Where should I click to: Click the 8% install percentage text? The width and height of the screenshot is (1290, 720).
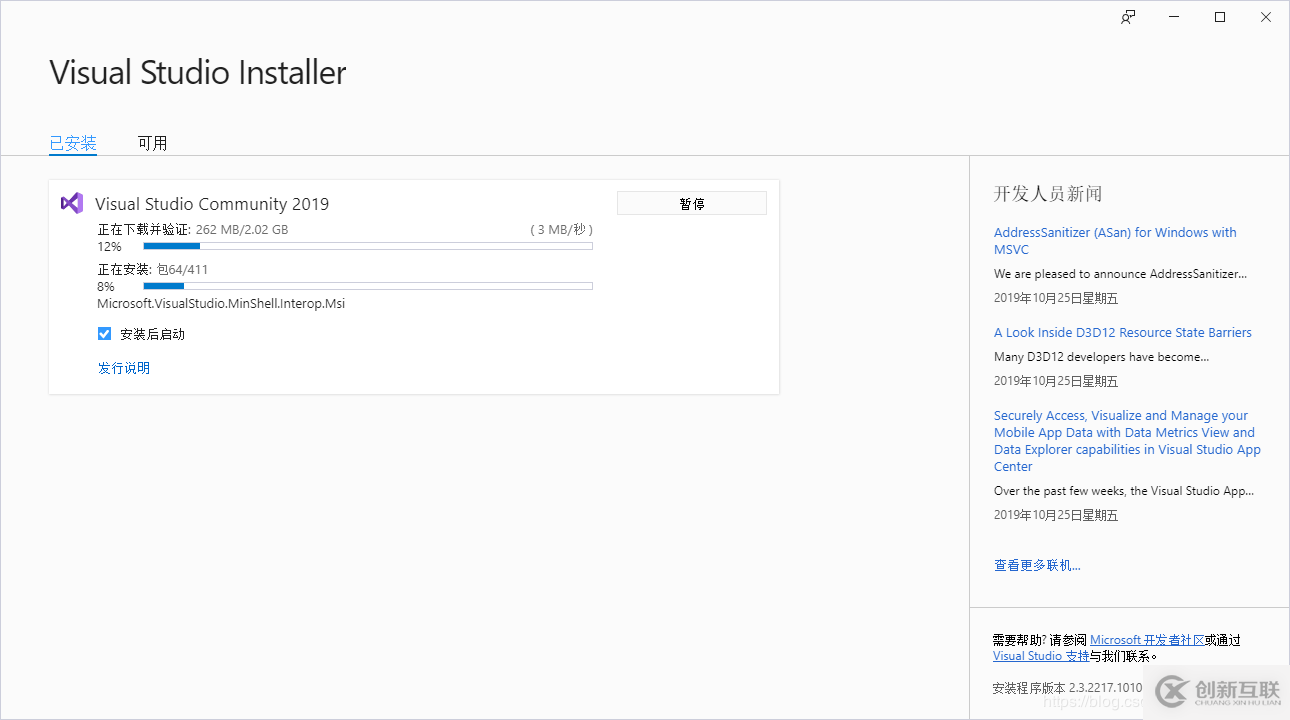(106, 286)
